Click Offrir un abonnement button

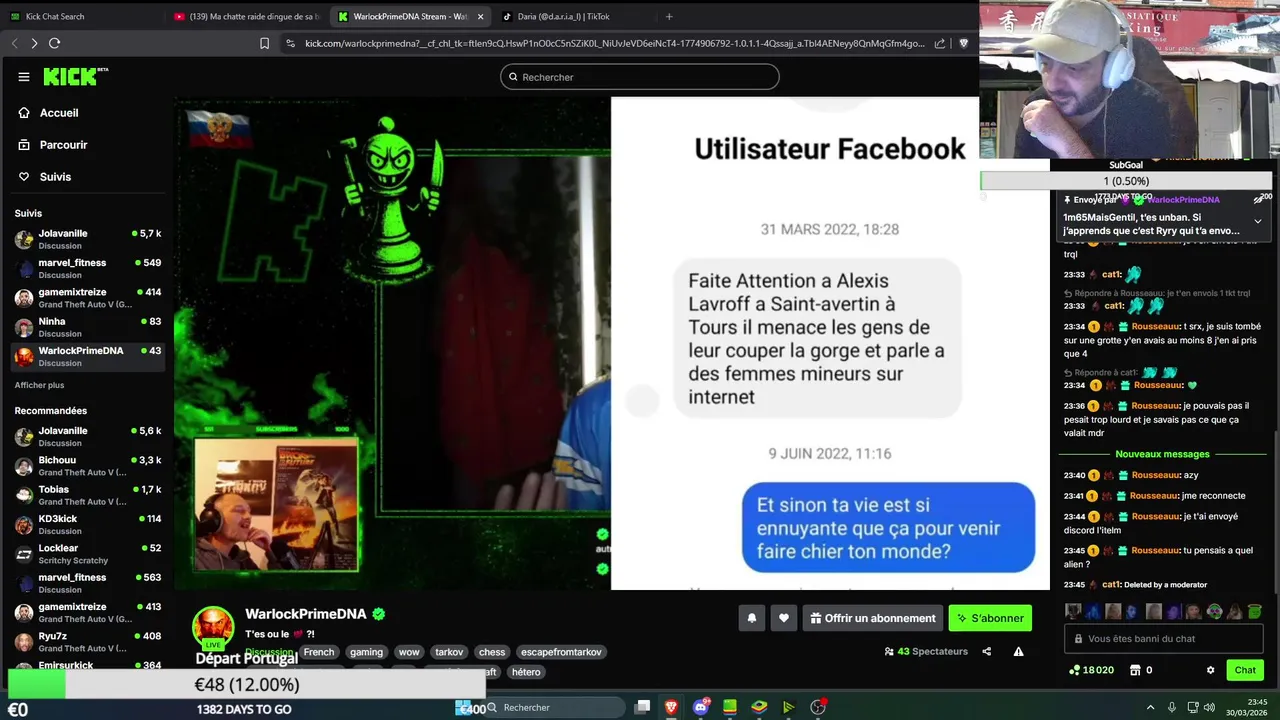click(x=872, y=618)
